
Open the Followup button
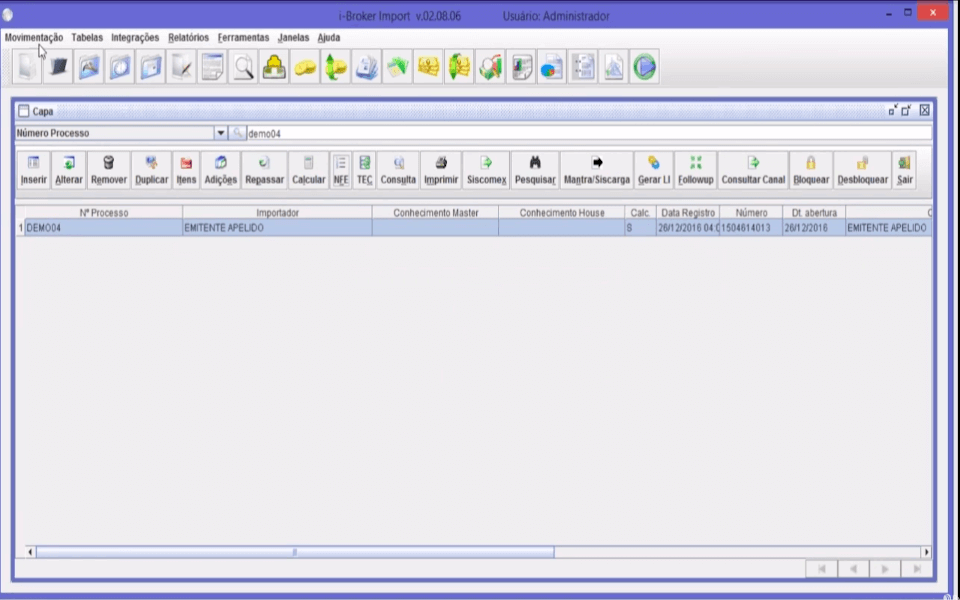pyautogui.click(x=696, y=170)
